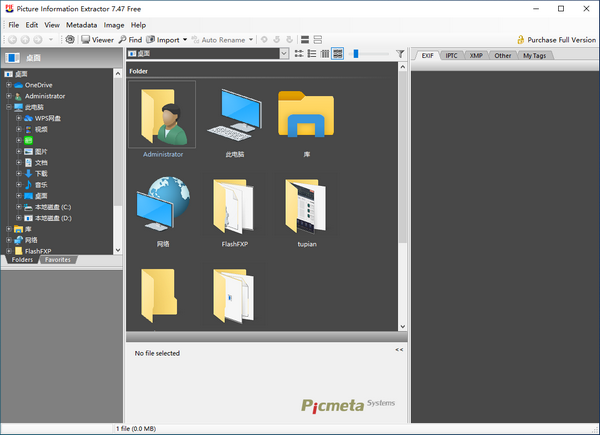Toggle the small thumbnails view mode

point(299,53)
